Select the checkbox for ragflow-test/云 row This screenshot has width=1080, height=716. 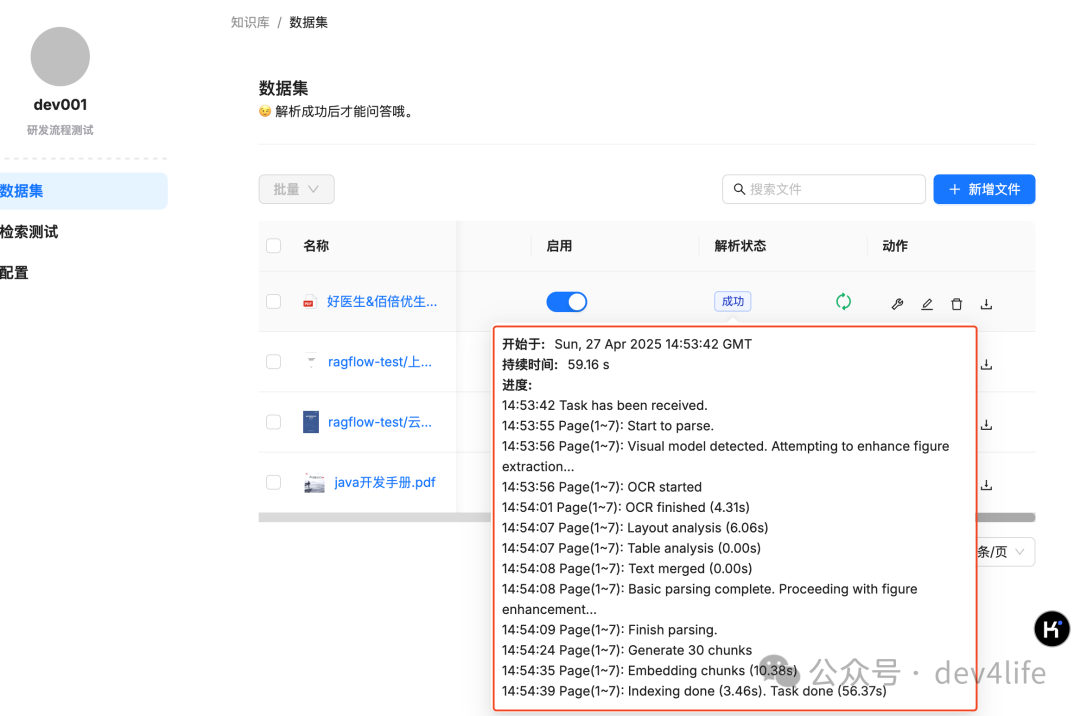pos(273,422)
